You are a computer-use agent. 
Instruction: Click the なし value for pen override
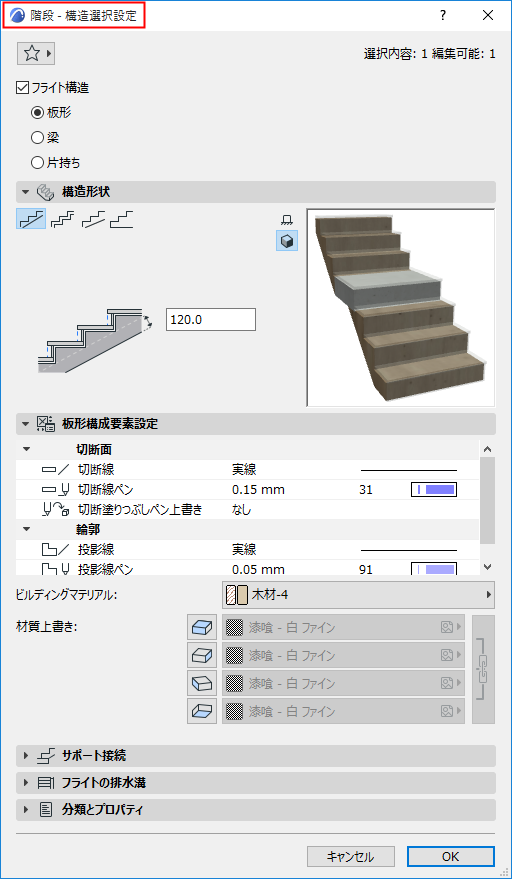click(242, 510)
